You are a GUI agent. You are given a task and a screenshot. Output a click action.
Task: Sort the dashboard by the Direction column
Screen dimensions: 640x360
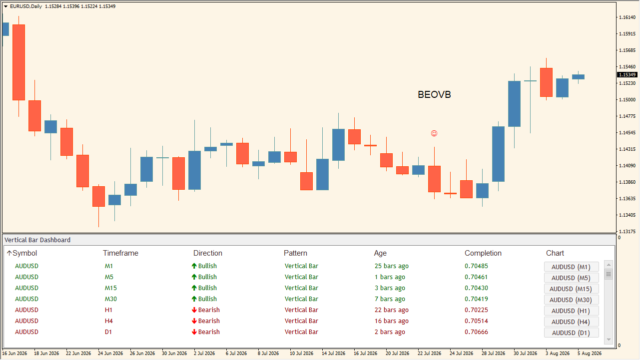tap(208, 253)
